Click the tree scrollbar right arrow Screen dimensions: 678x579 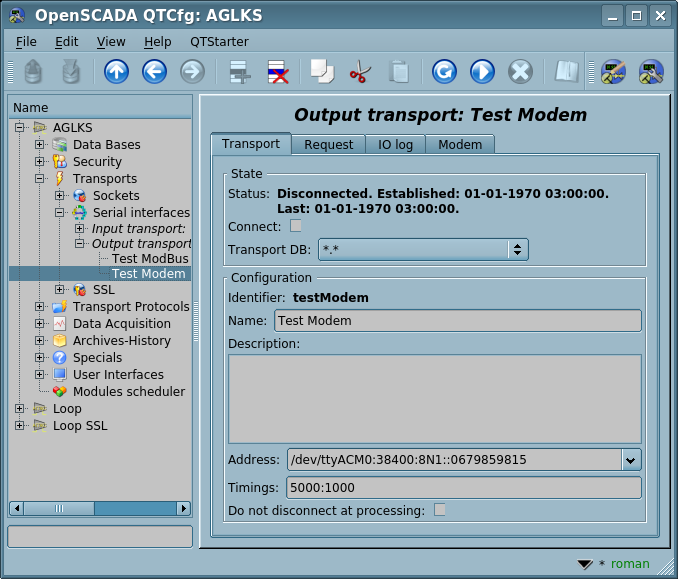183,509
